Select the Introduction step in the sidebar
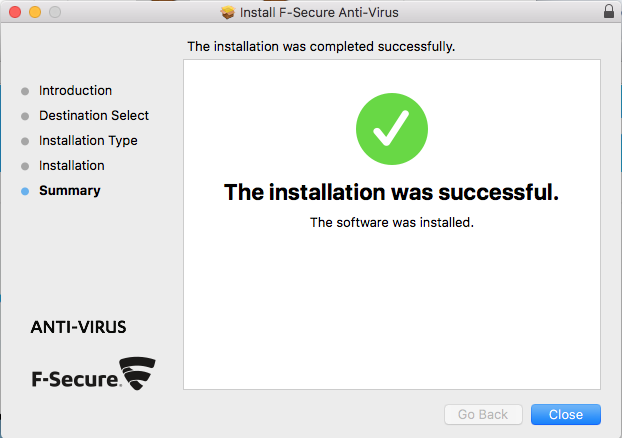The image size is (622, 438). click(x=75, y=91)
